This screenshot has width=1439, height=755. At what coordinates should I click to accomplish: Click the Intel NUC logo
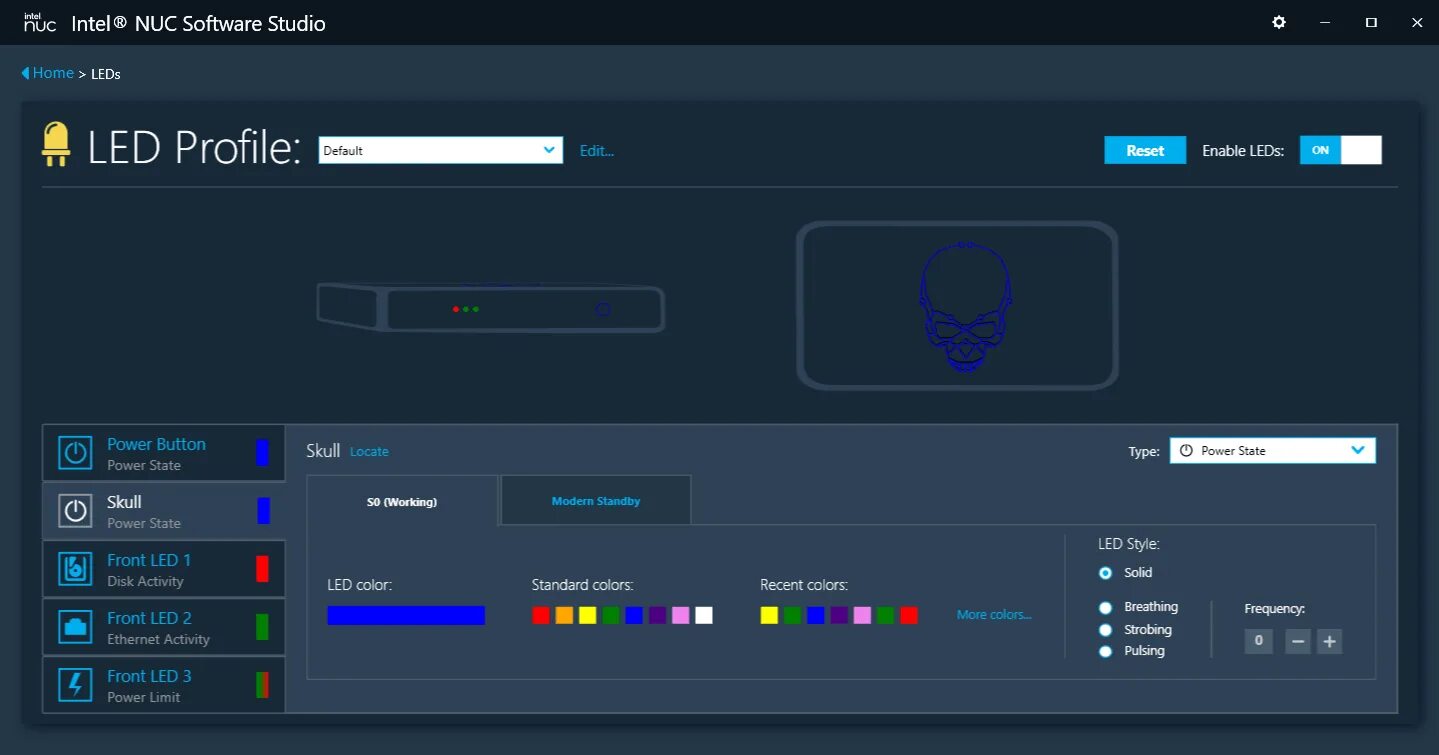40,23
